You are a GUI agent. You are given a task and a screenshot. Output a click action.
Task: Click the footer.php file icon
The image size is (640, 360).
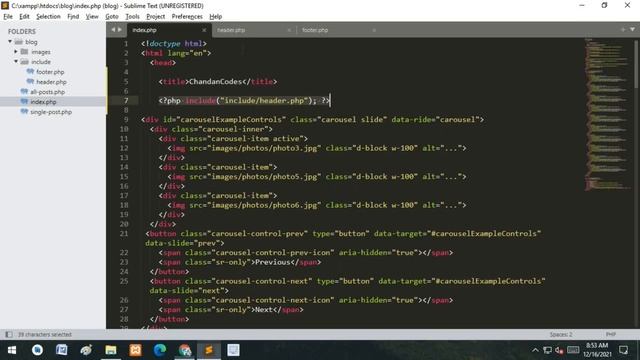tap(30, 72)
